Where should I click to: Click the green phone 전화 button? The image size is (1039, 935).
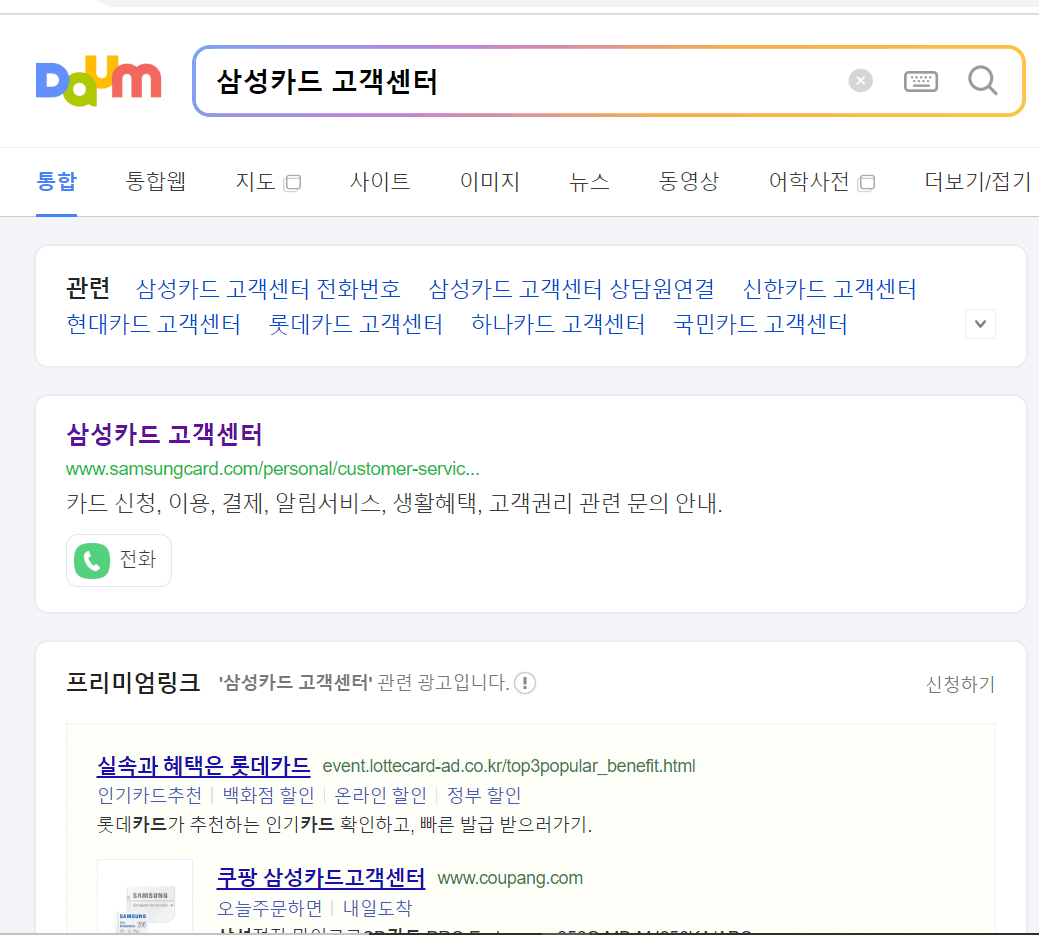pyautogui.click(x=119, y=561)
